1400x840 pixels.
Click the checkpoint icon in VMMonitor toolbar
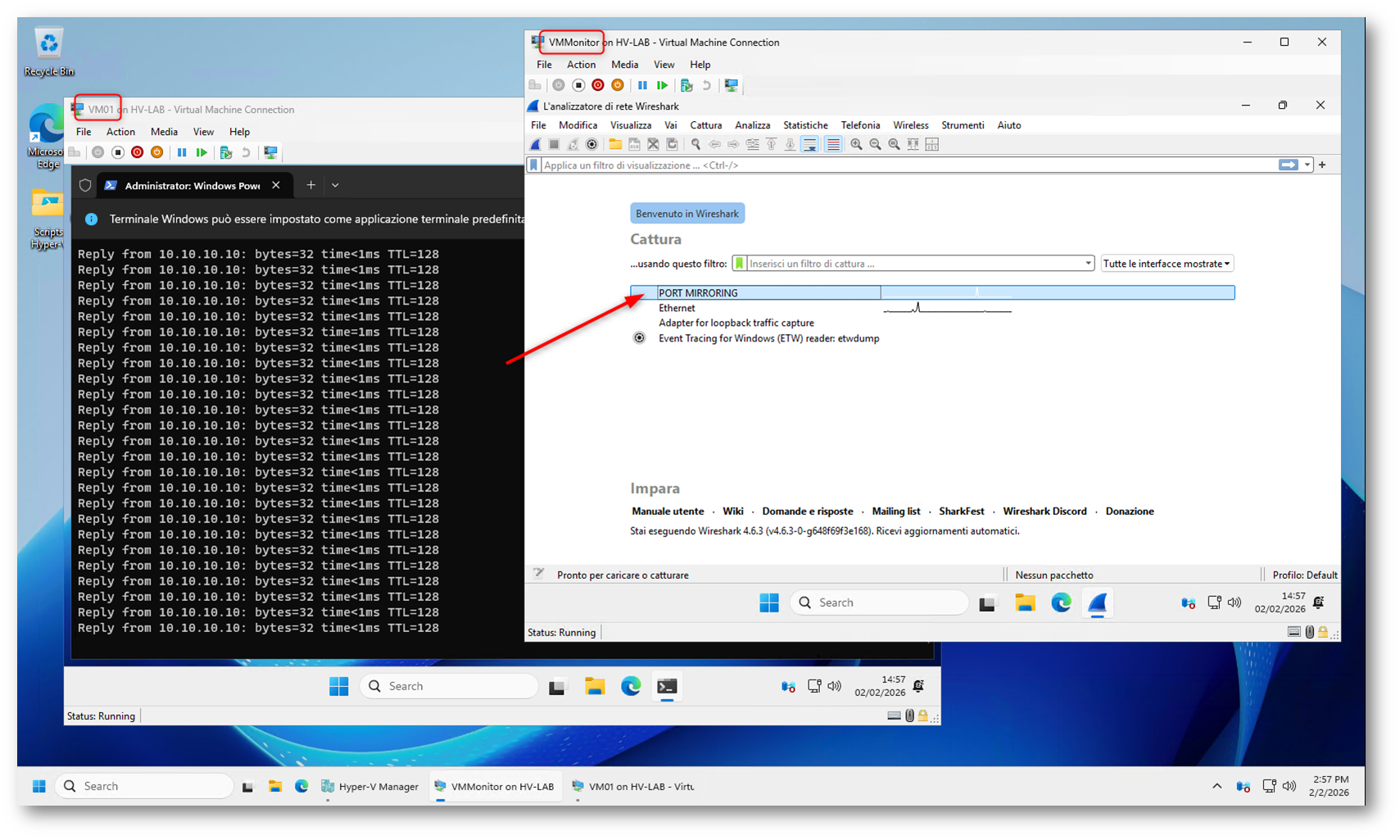pyautogui.click(x=686, y=85)
